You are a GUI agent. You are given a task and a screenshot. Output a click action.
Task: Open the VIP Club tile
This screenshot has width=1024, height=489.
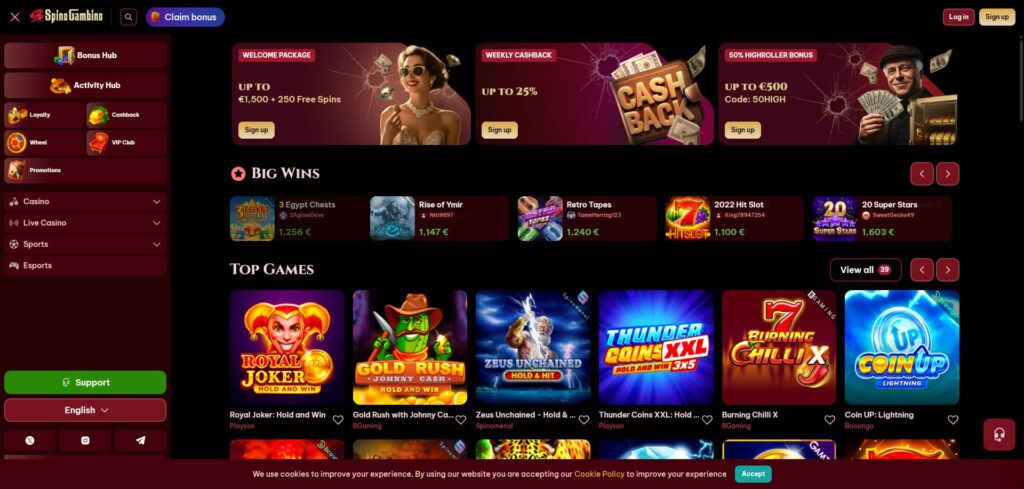[x=126, y=142]
